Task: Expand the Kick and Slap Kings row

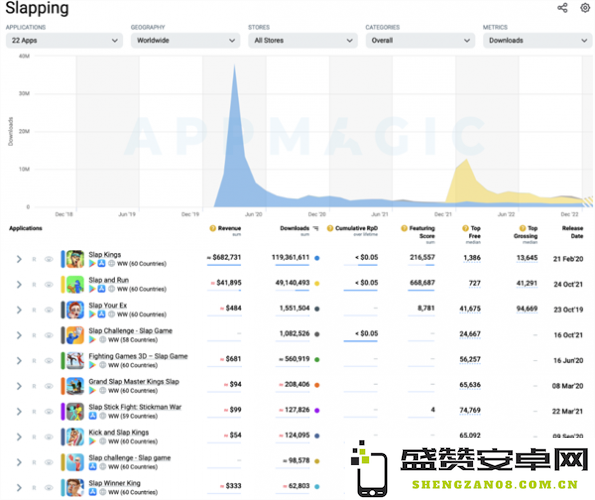Action: 19,437
